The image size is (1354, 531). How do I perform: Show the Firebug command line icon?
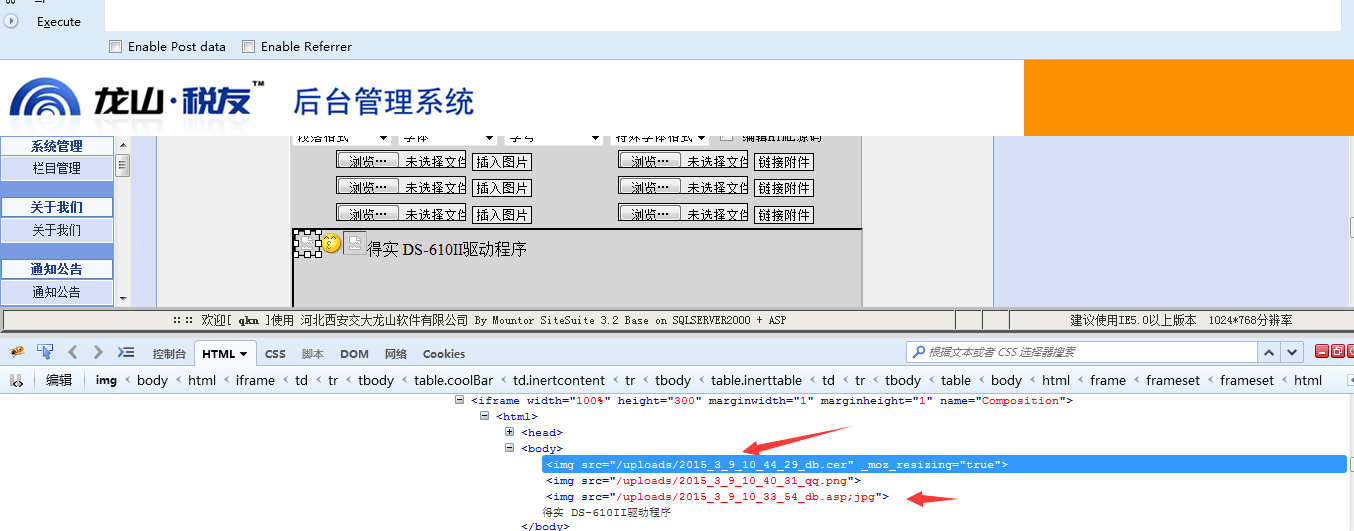126,352
